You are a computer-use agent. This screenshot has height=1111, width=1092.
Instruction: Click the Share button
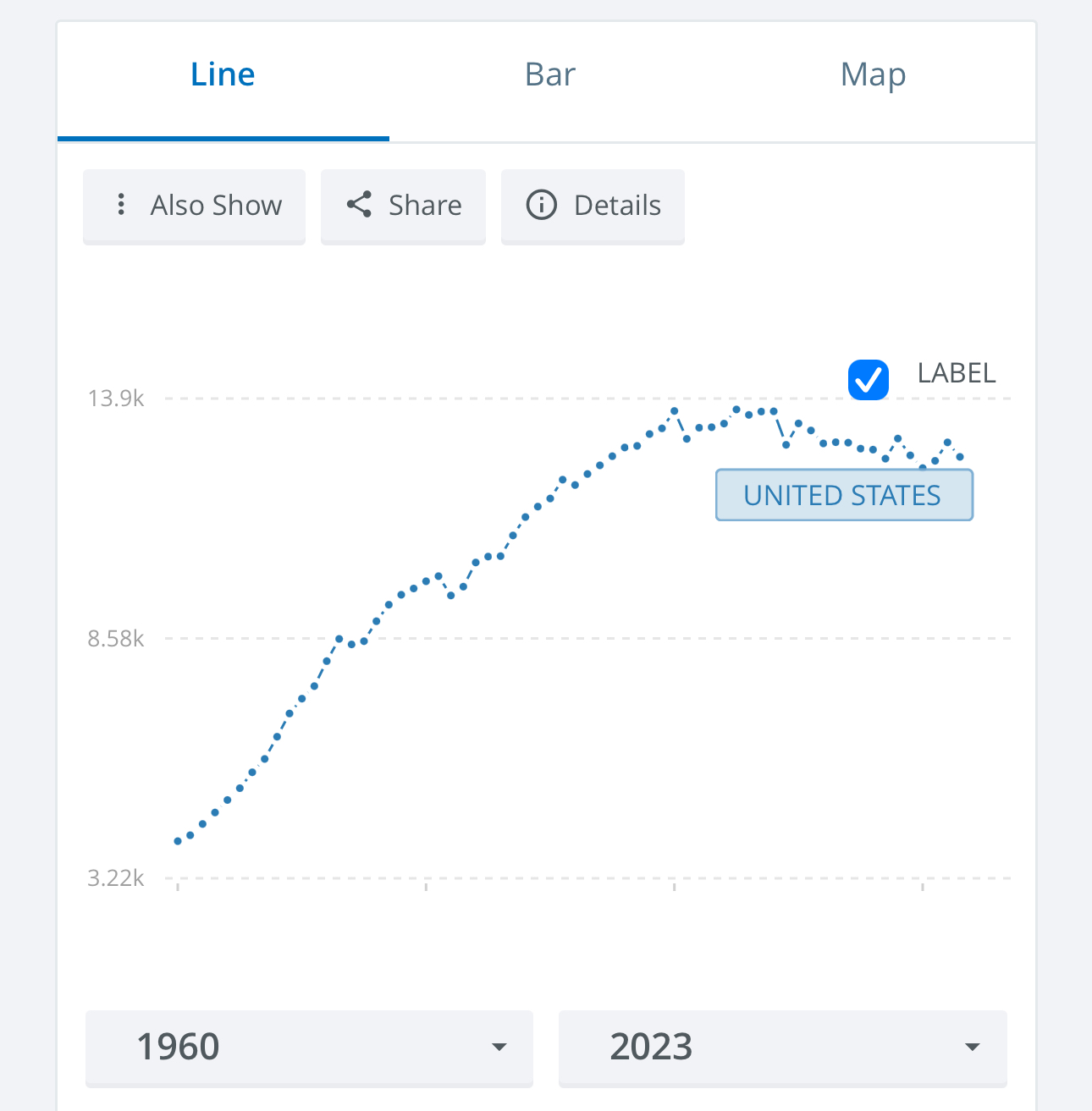403,206
